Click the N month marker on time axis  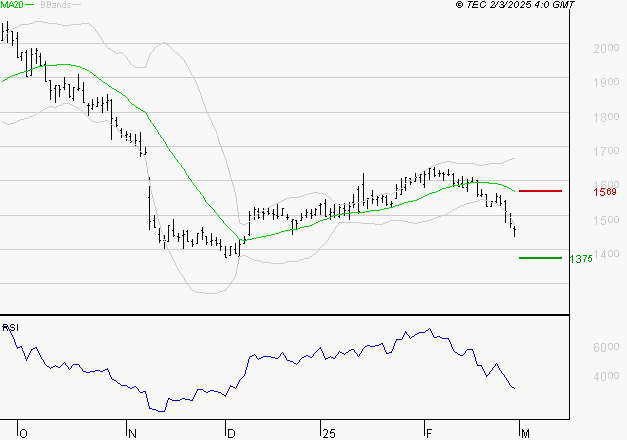(x=132, y=434)
